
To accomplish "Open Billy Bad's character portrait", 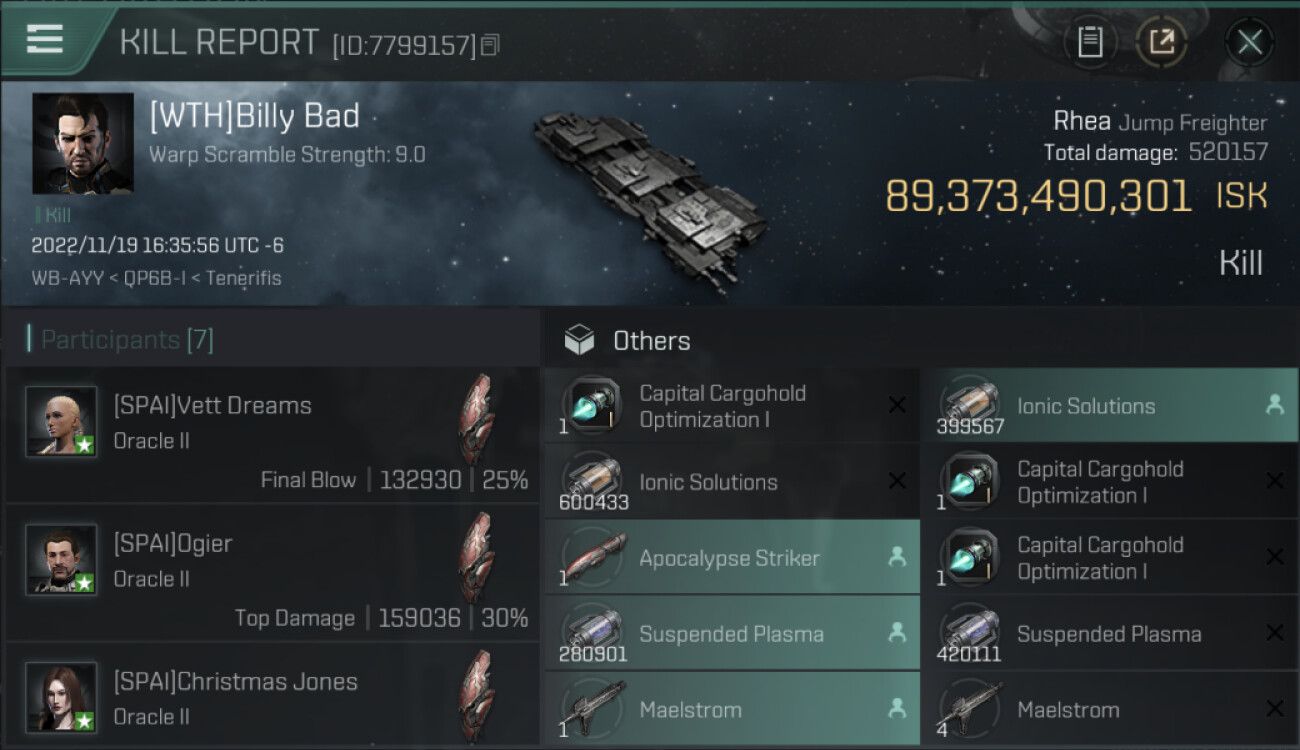I will click(82, 143).
